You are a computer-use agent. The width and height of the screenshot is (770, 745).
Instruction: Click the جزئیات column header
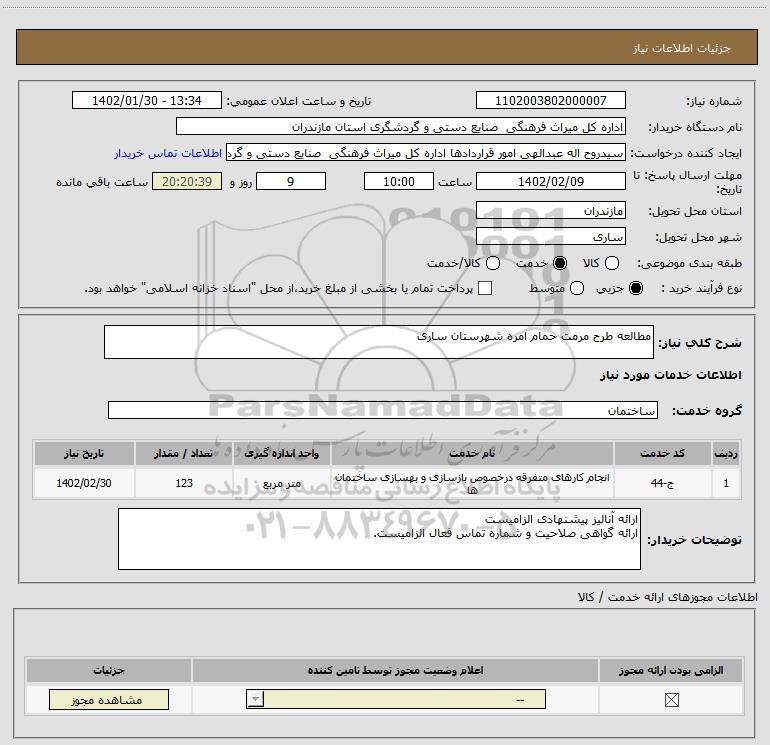click(109, 670)
